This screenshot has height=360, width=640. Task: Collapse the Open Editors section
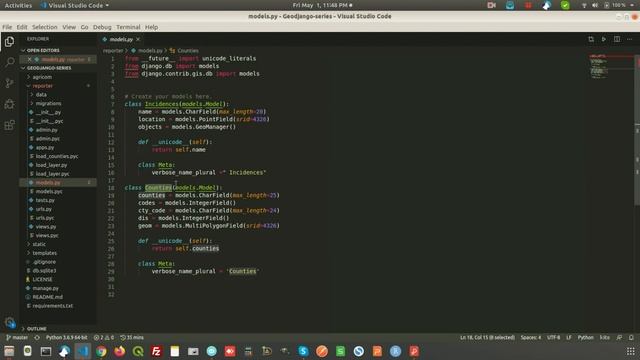coord(58,50)
